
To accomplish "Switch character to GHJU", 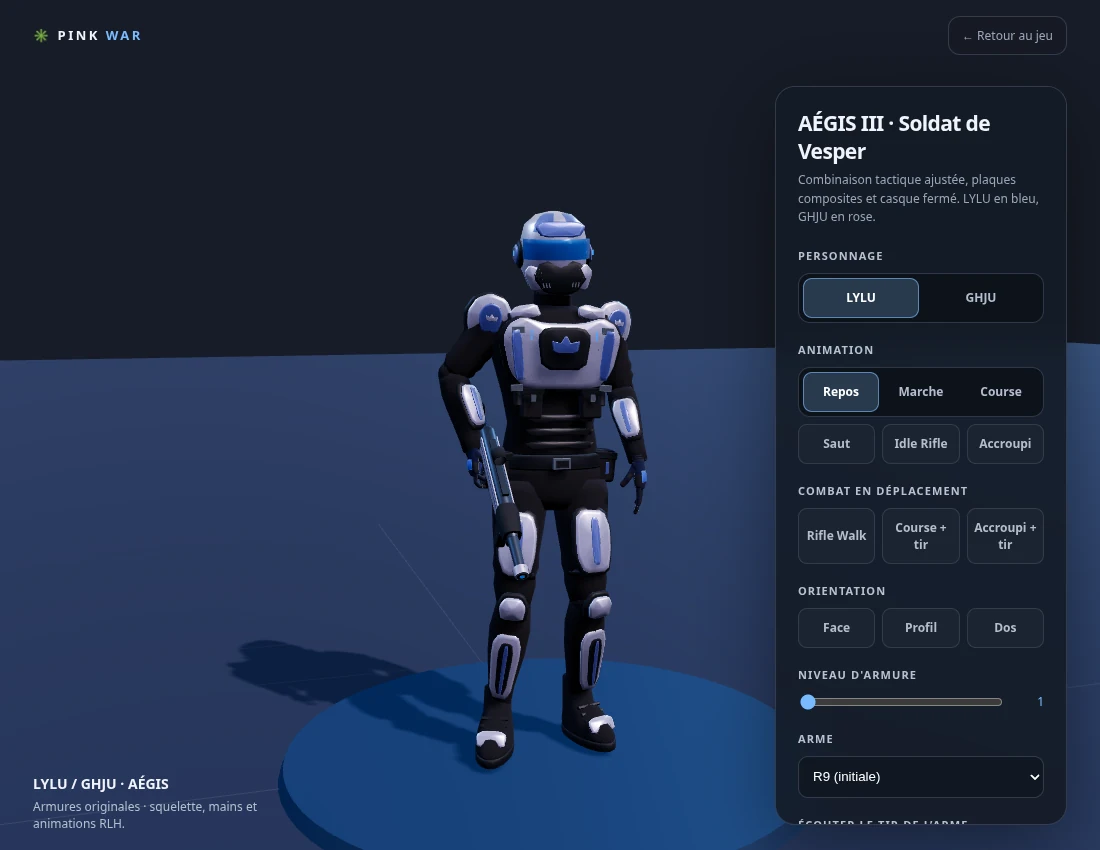I will pyautogui.click(x=980, y=298).
